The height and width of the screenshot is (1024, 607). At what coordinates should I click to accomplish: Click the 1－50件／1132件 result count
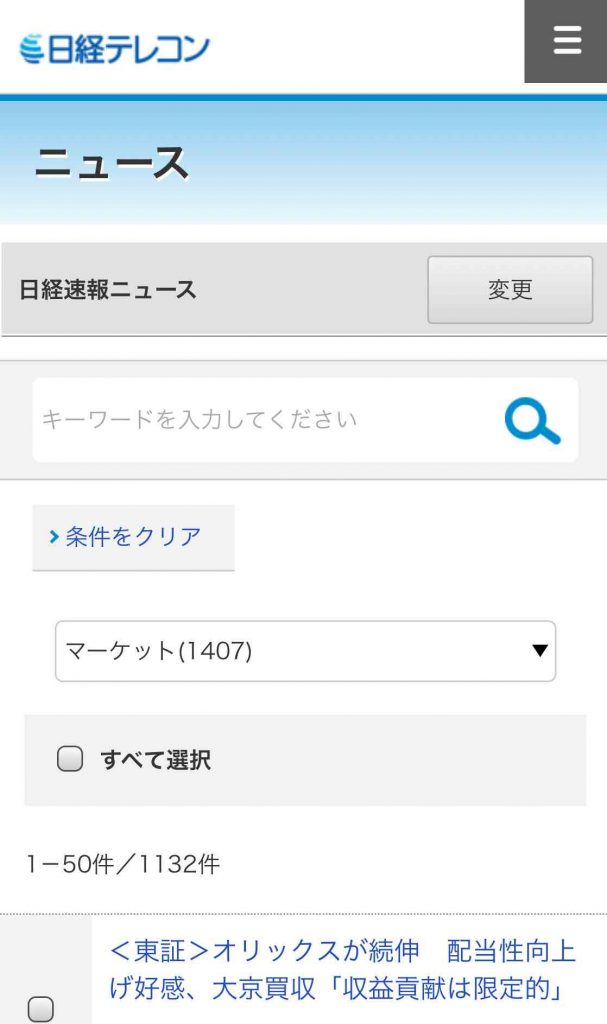pos(123,864)
